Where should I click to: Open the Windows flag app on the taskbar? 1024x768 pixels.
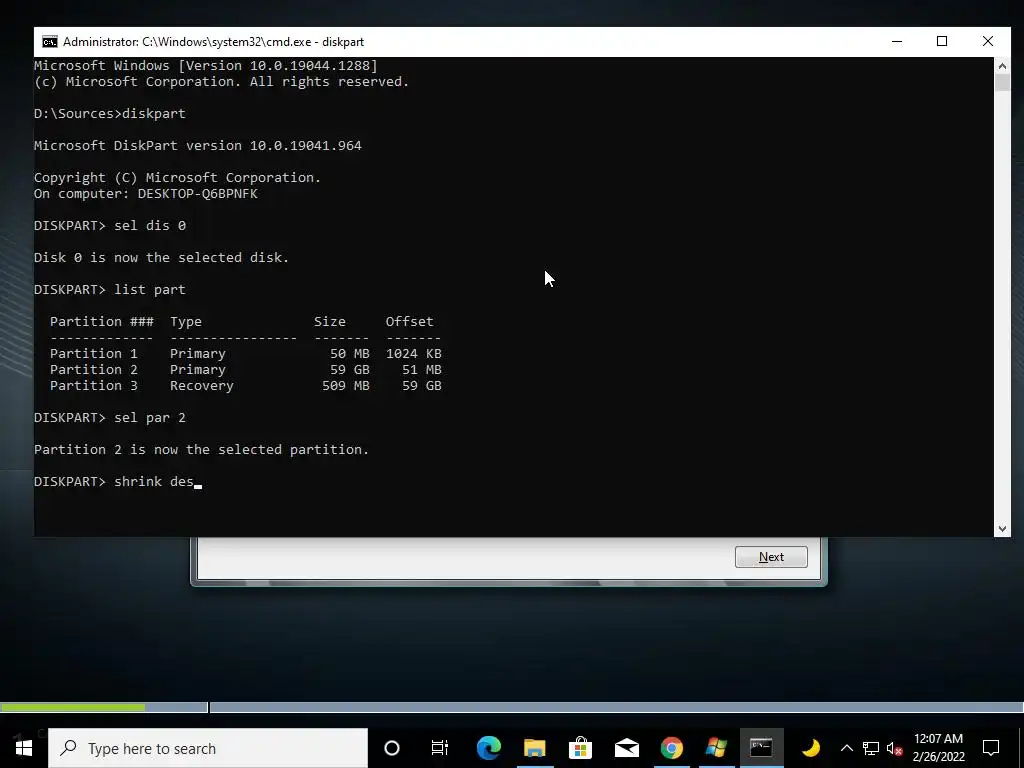pyautogui.click(x=716, y=748)
